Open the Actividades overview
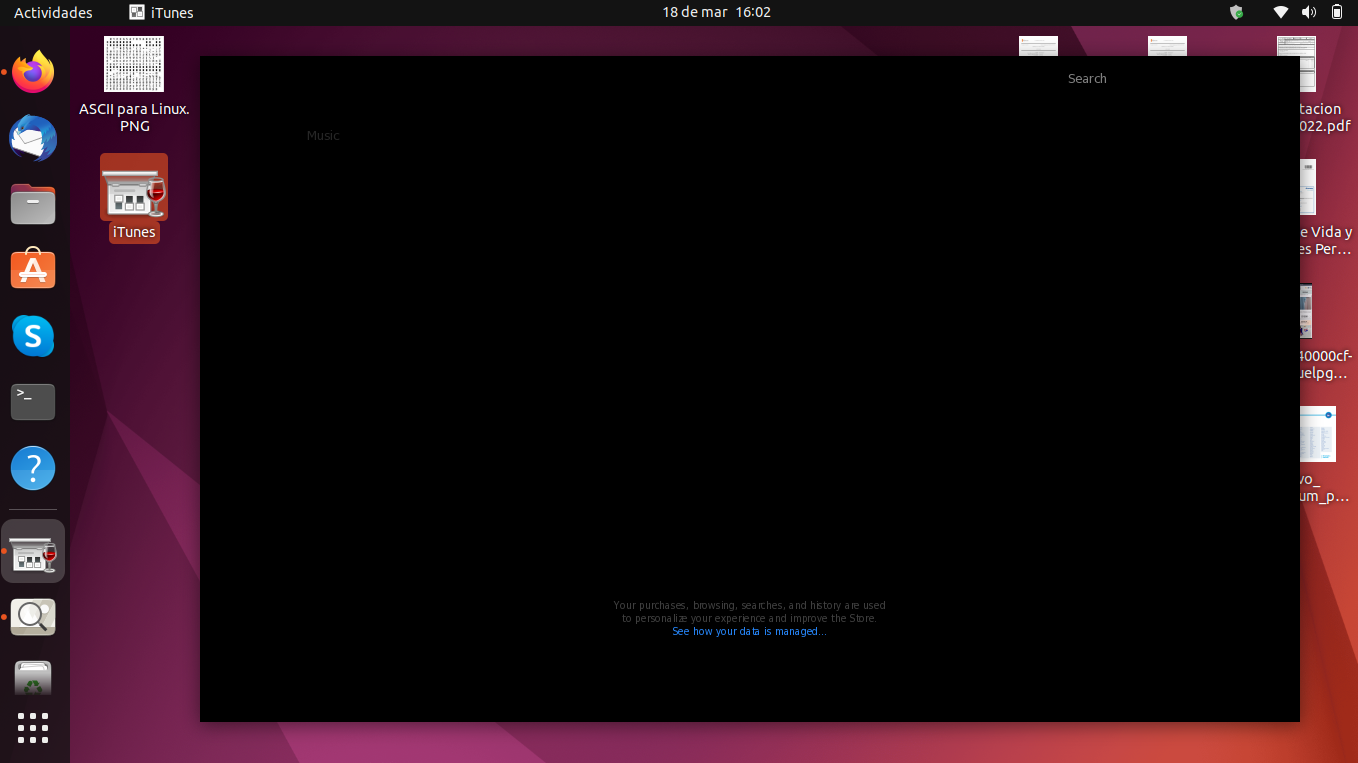The height and width of the screenshot is (763, 1358). (53, 12)
